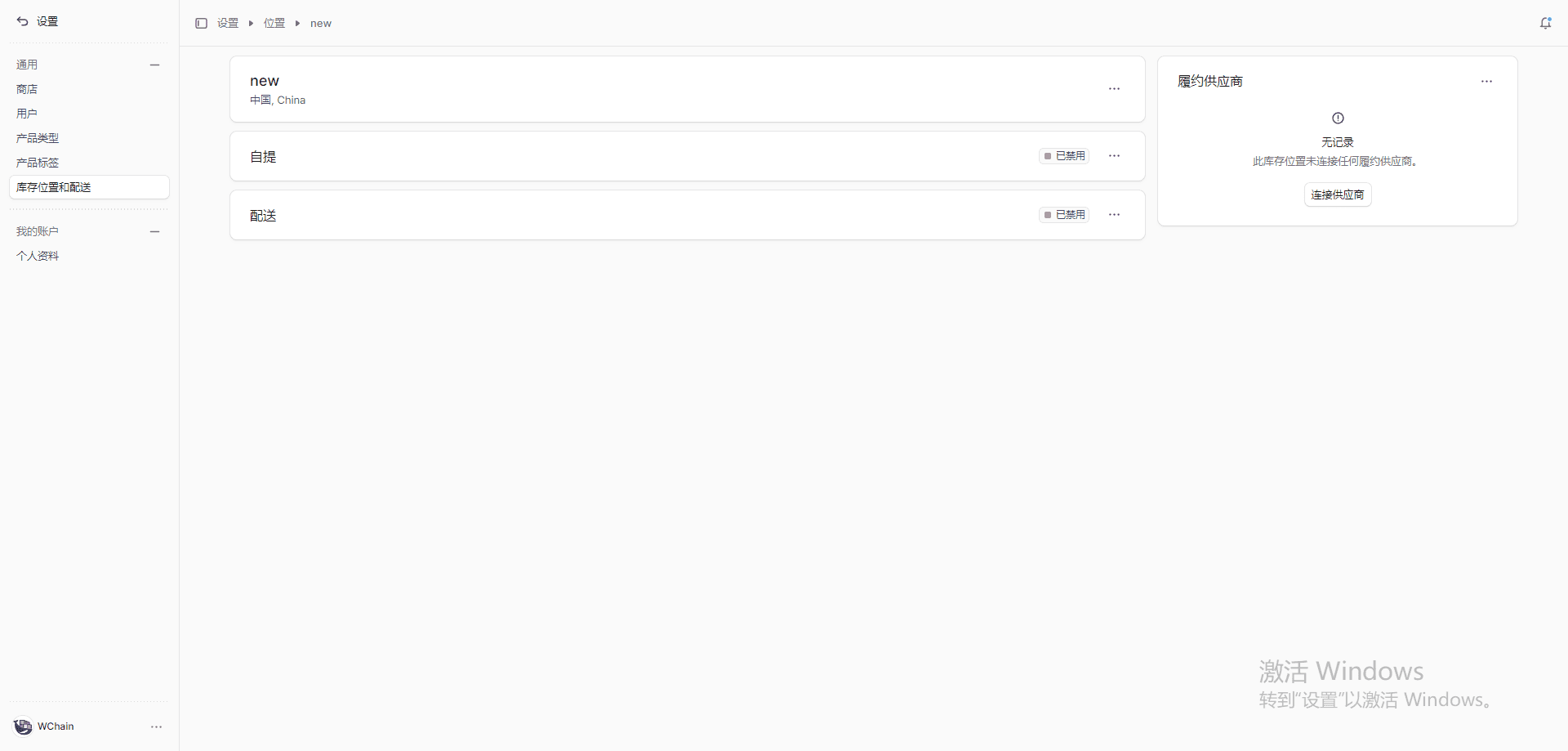The height and width of the screenshot is (751, 1568).
Task: Open the WChain user options menu
Action: (156, 726)
